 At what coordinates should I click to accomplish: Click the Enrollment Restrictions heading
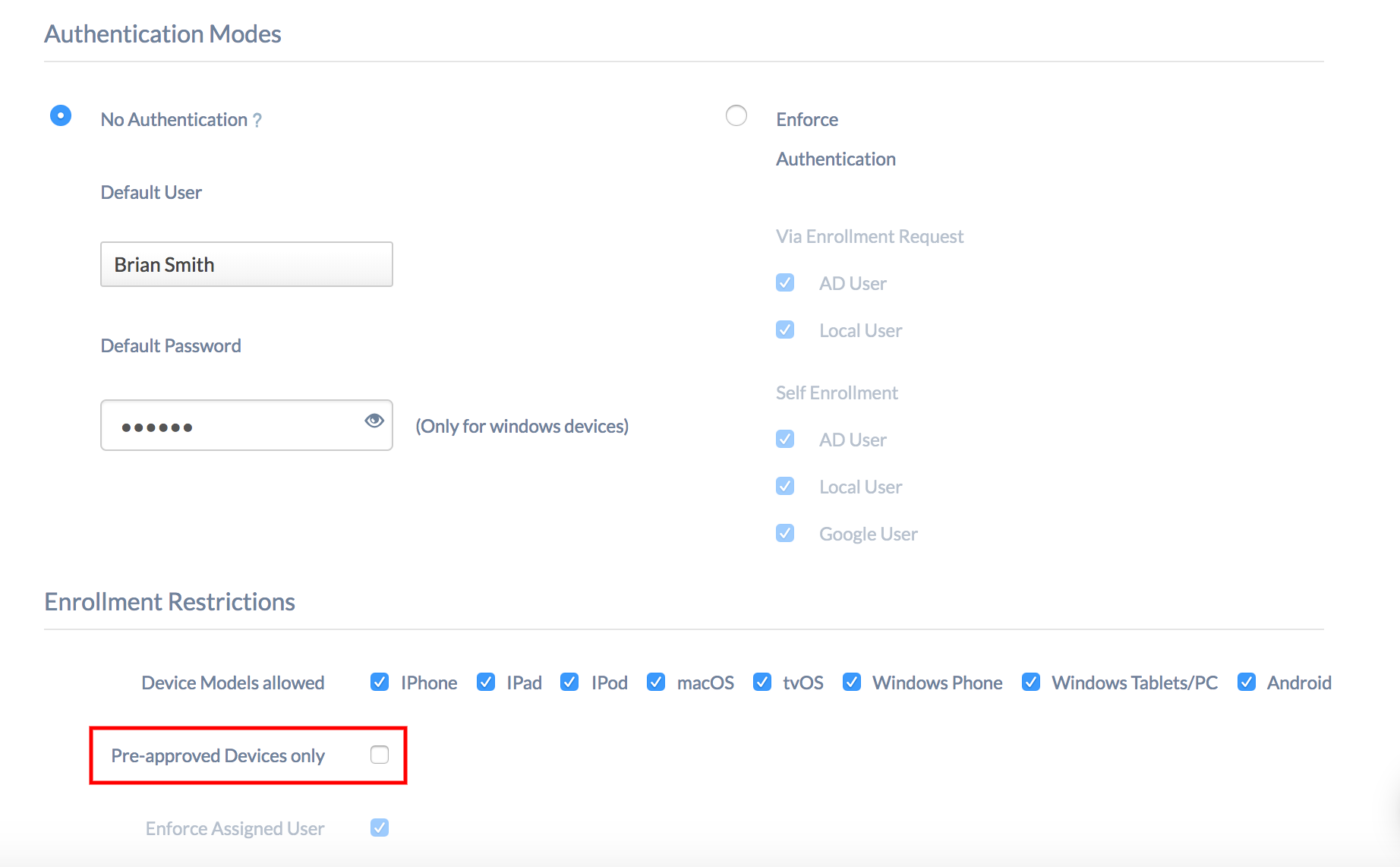[x=169, y=602]
